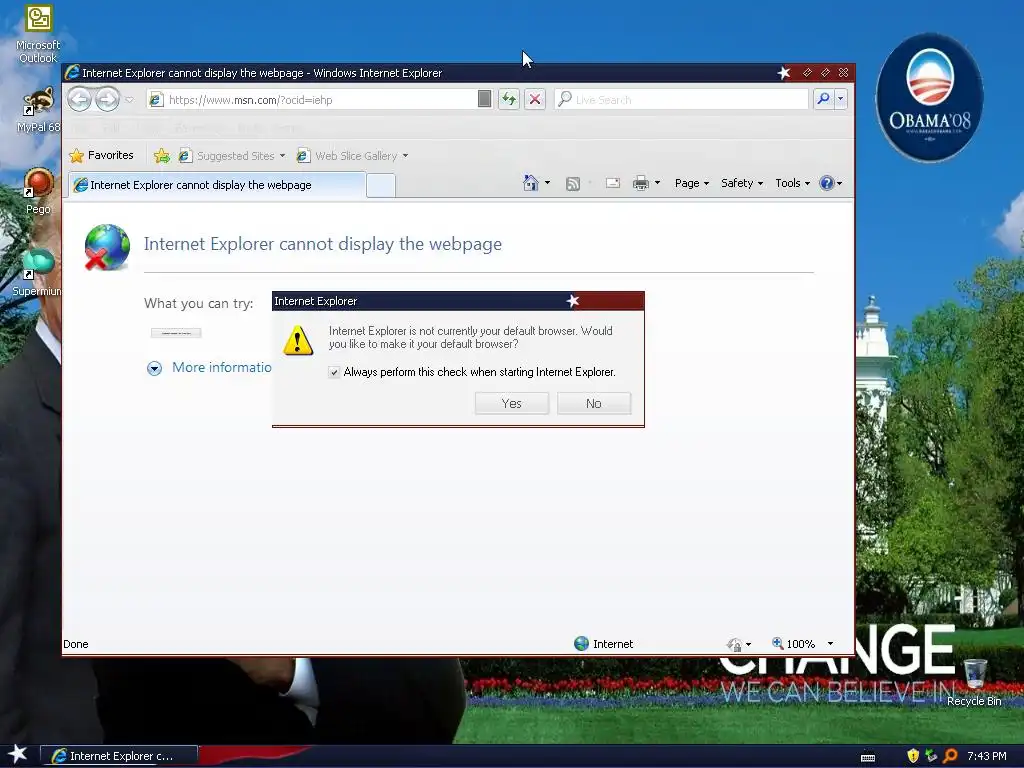
Task: Select the Supermium desktop icon
Action: (x=37, y=273)
